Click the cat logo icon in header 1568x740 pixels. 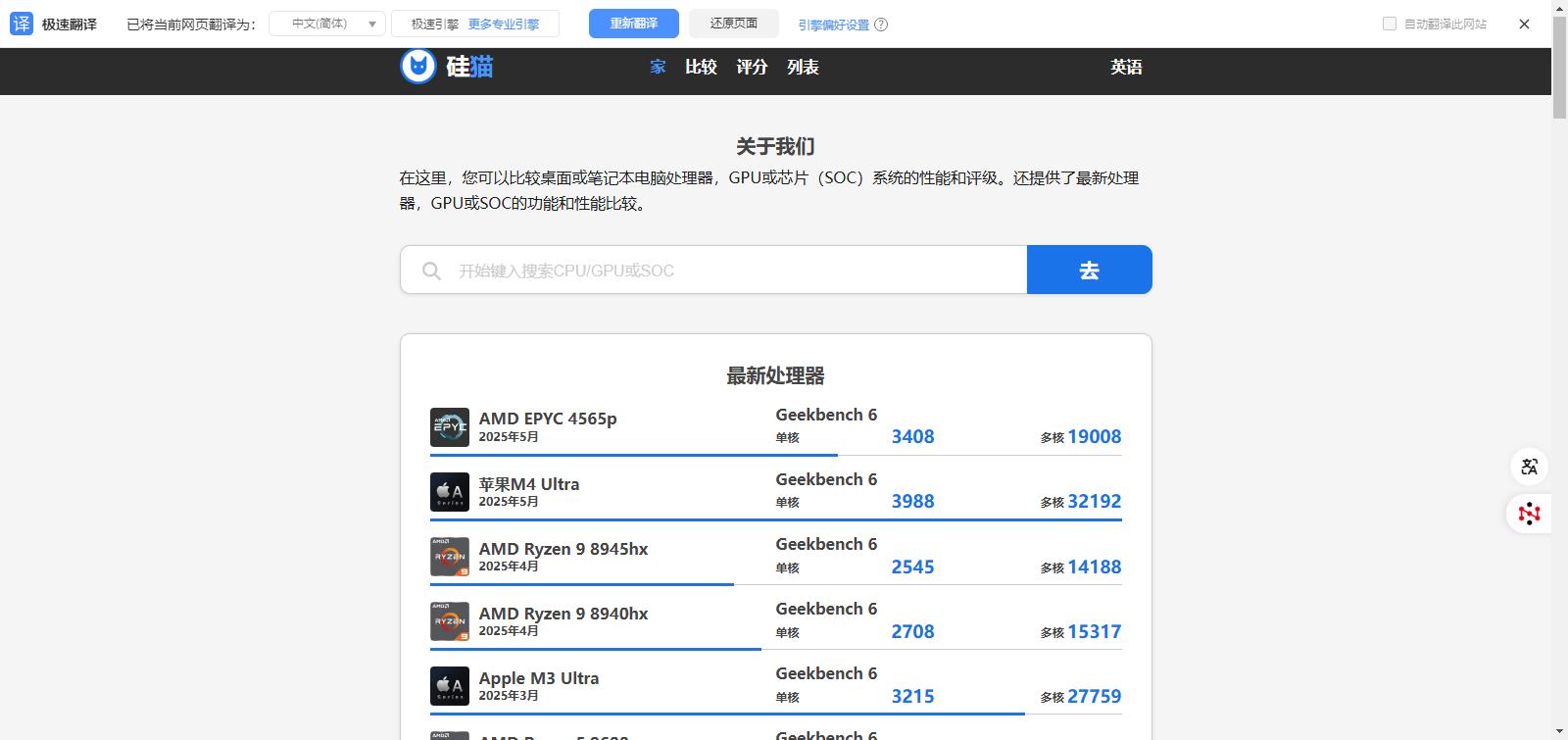[418, 67]
